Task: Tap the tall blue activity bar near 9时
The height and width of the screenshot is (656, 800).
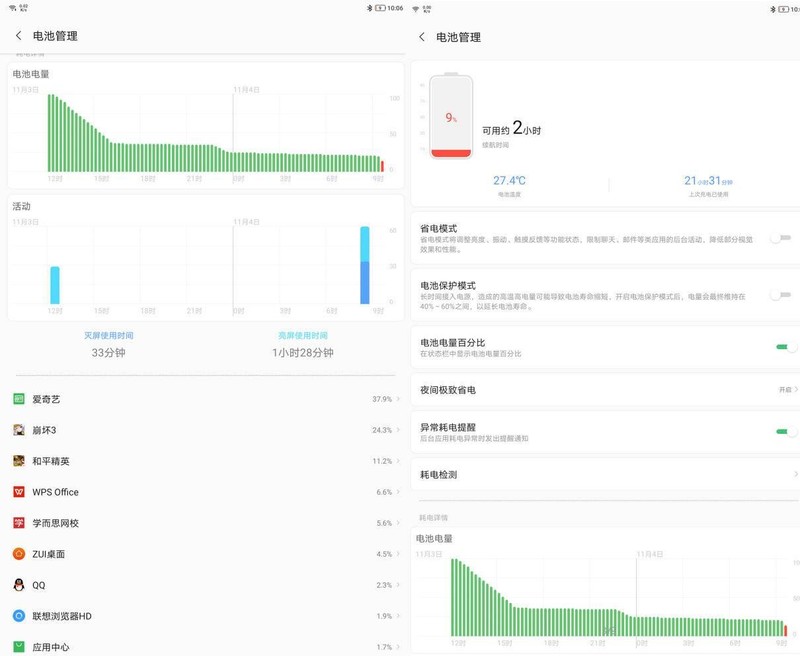Action: tap(365, 265)
